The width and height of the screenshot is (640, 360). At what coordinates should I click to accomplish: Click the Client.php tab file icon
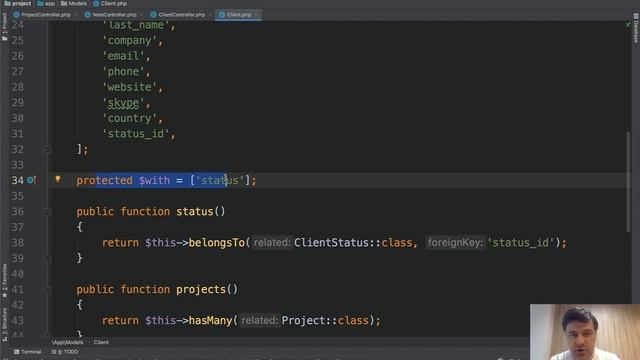point(222,15)
